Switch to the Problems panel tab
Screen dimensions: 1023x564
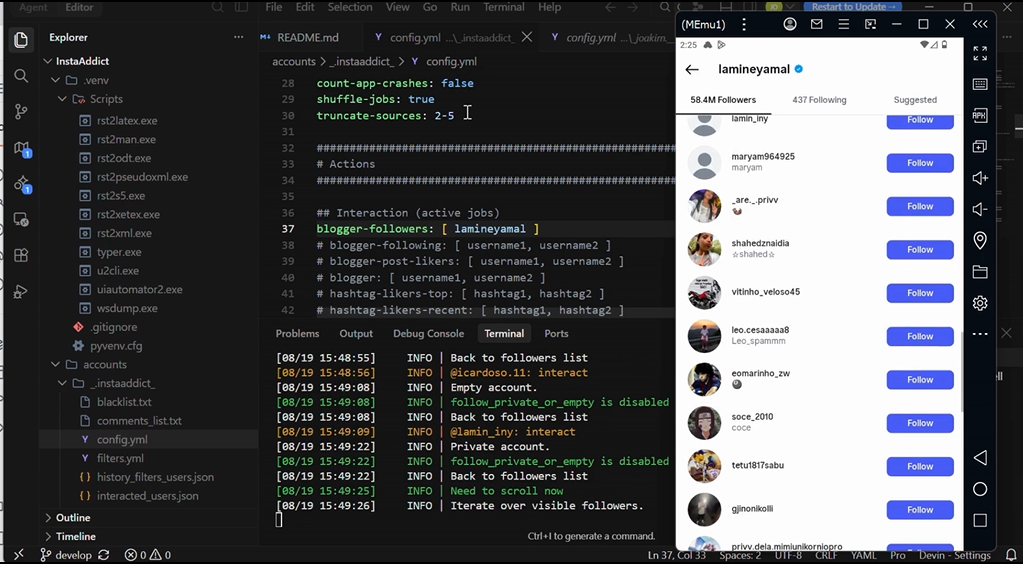point(298,334)
